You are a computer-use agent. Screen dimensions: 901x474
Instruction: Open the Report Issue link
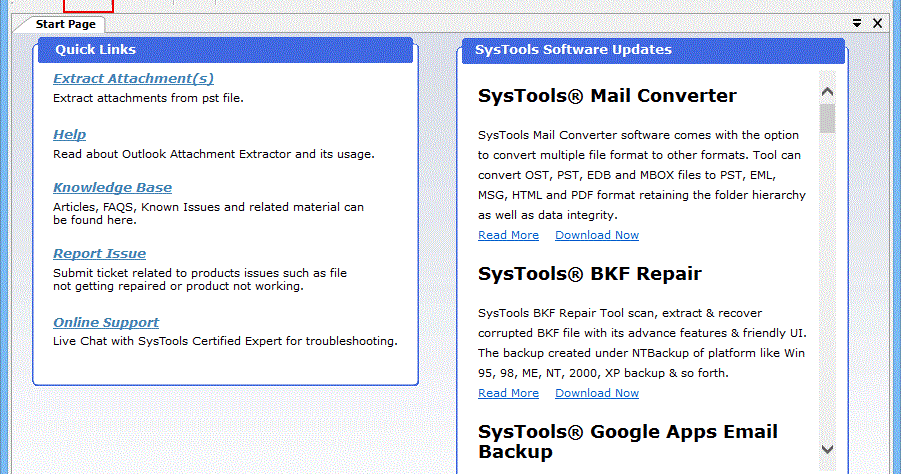click(99, 253)
